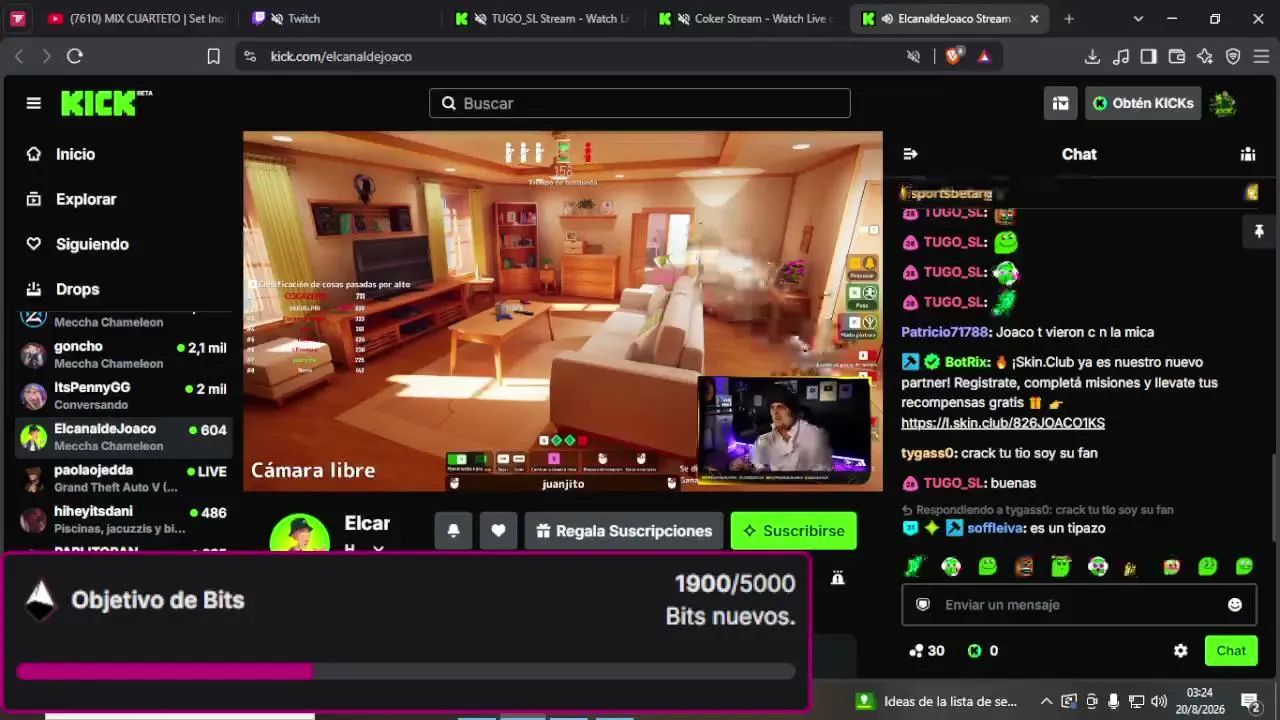Click the Brave Rewards triangle icon
This screenshot has width=1280, height=720.
[984, 57]
